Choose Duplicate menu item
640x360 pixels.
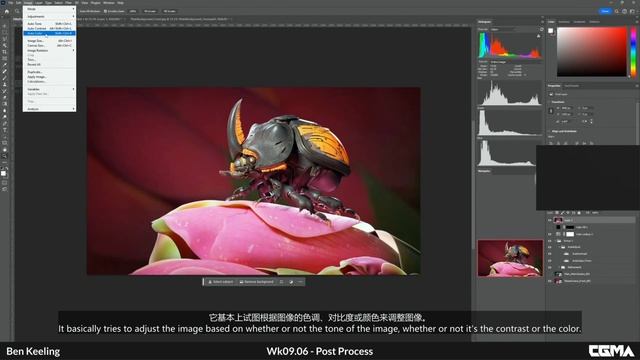[x=49, y=72]
